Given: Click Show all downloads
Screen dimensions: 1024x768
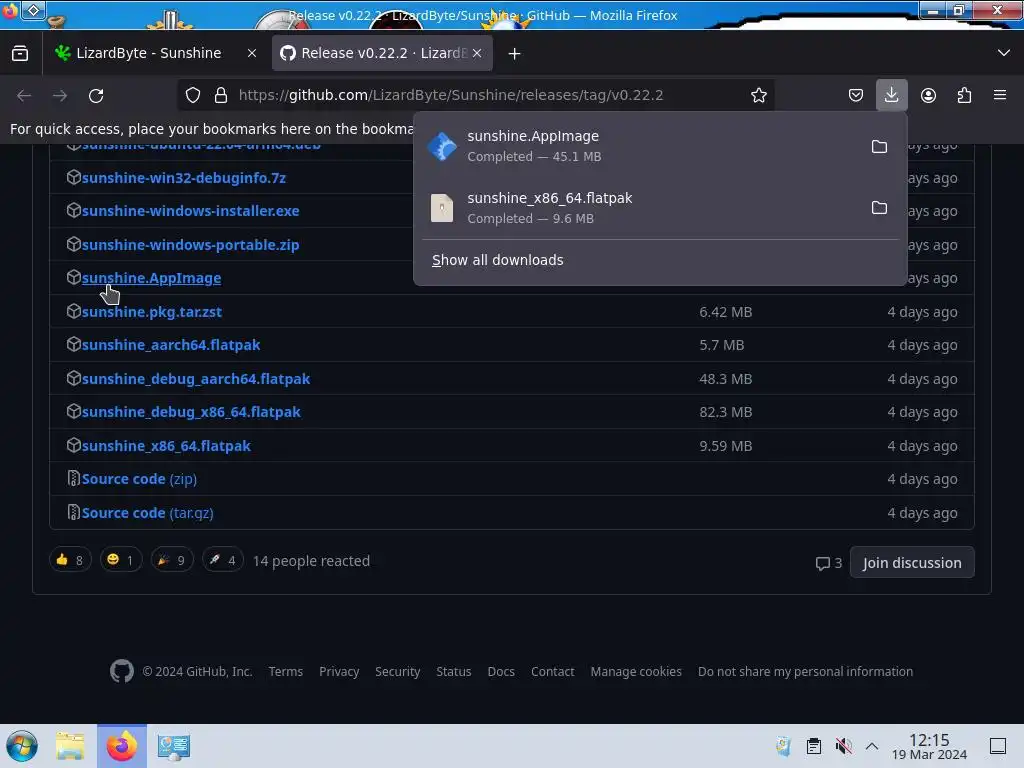Looking at the screenshot, I should click(x=498, y=260).
